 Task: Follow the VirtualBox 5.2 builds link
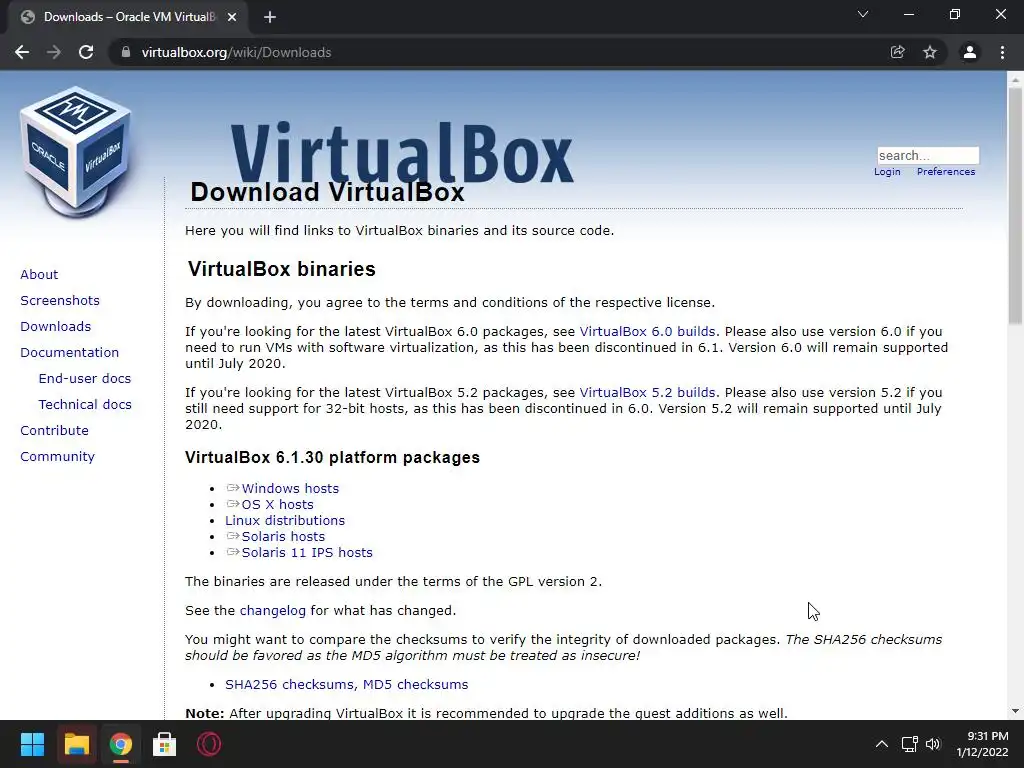pos(647,392)
